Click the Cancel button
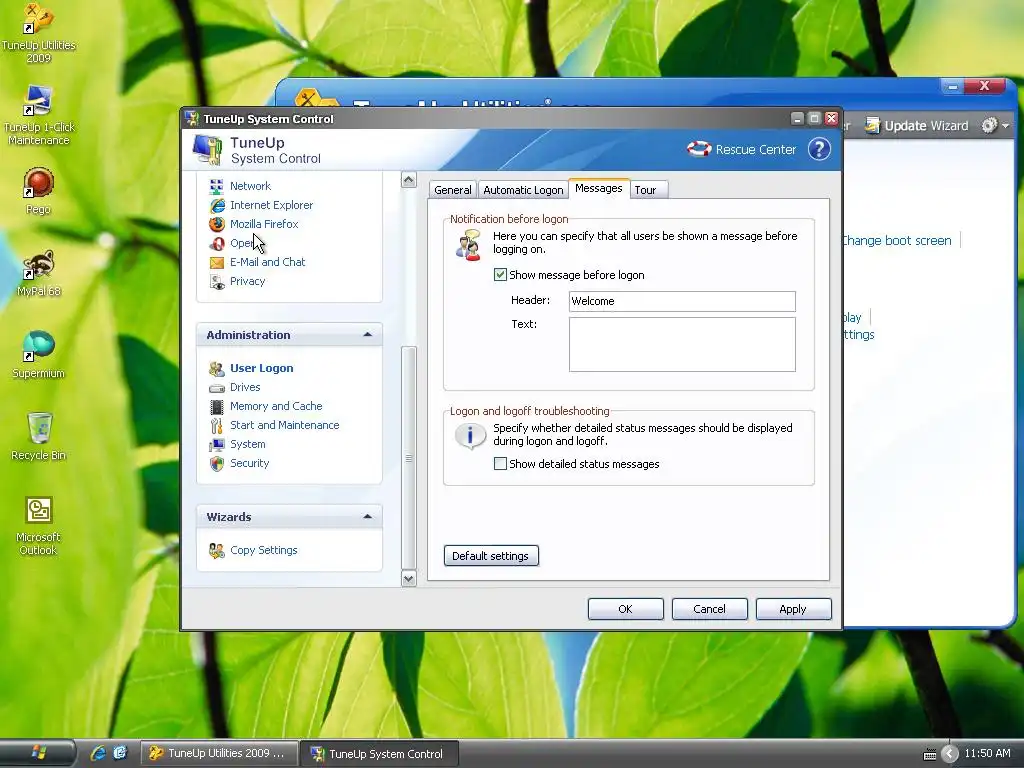The width and height of the screenshot is (1024, 768). tap(709, 609)
